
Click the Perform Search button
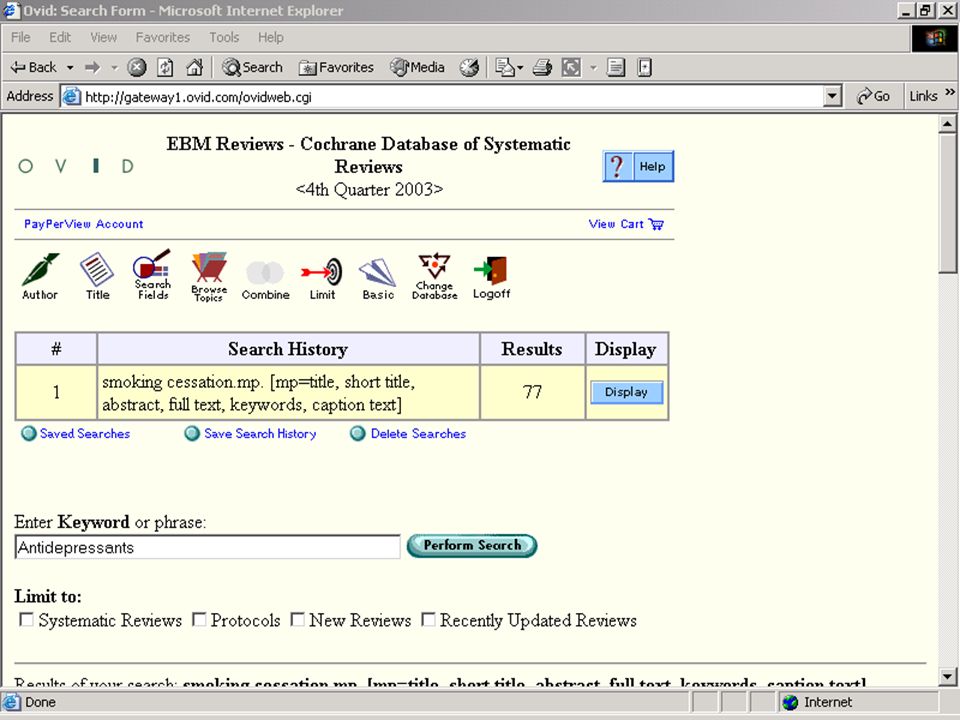coord(472,546)
